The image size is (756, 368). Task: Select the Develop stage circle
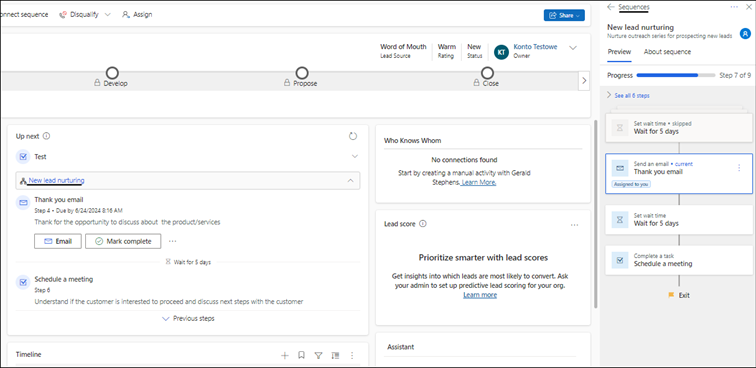point(112,73)
